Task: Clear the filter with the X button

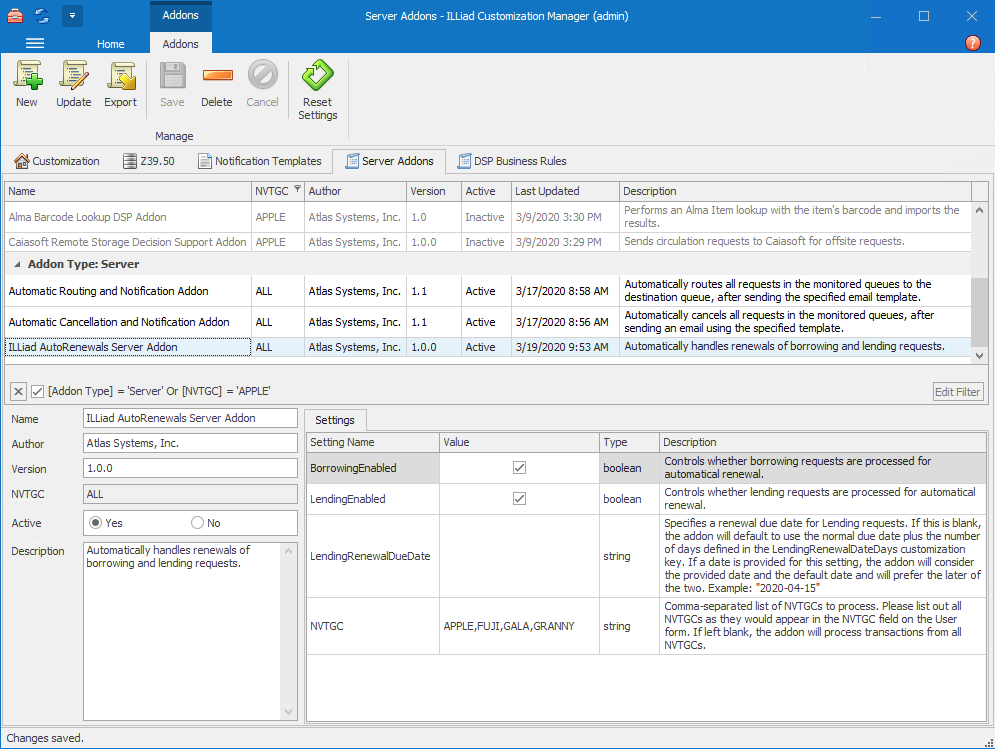Action: 18,392
